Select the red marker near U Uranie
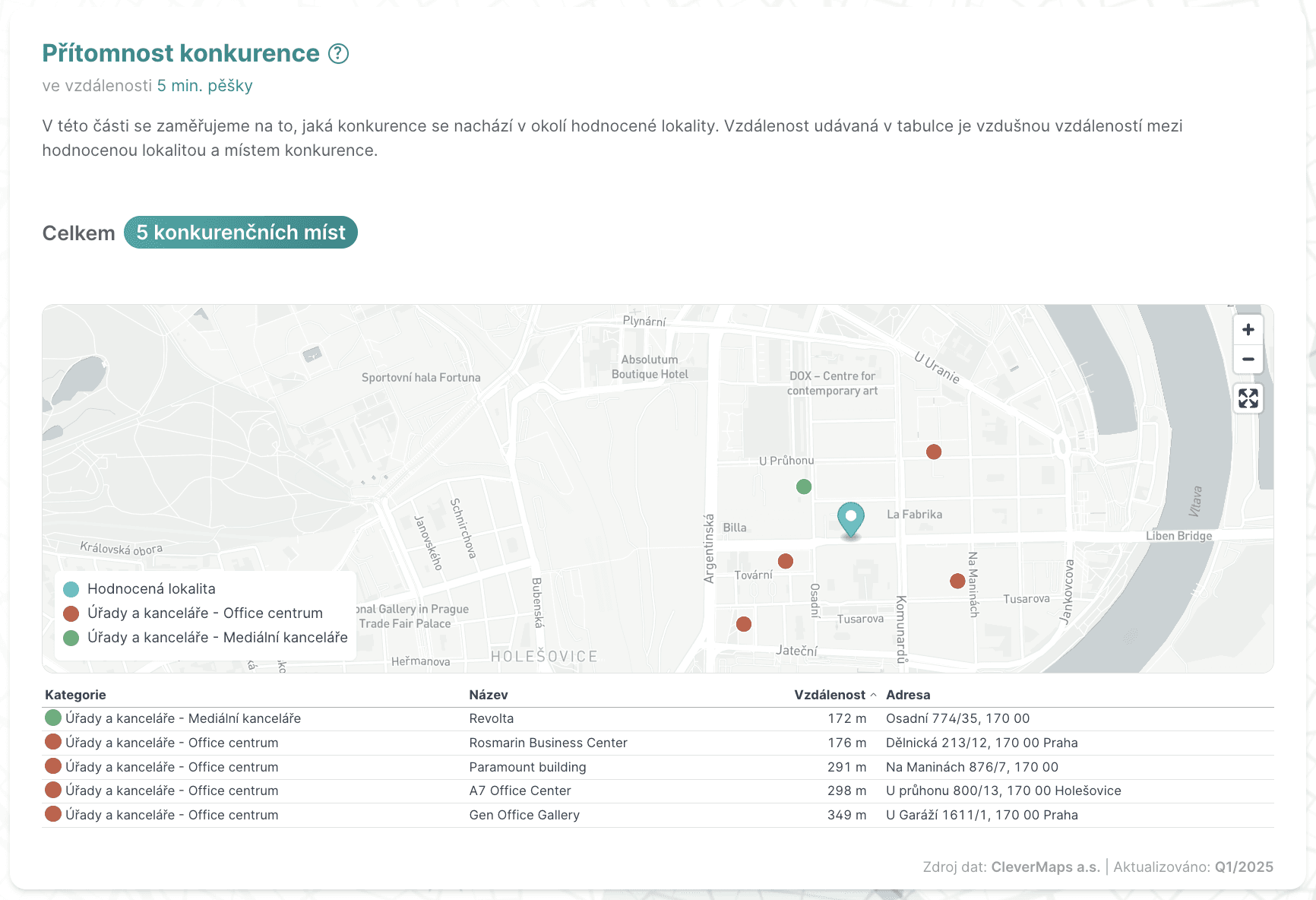1316x900 pixels. (934, 452)
